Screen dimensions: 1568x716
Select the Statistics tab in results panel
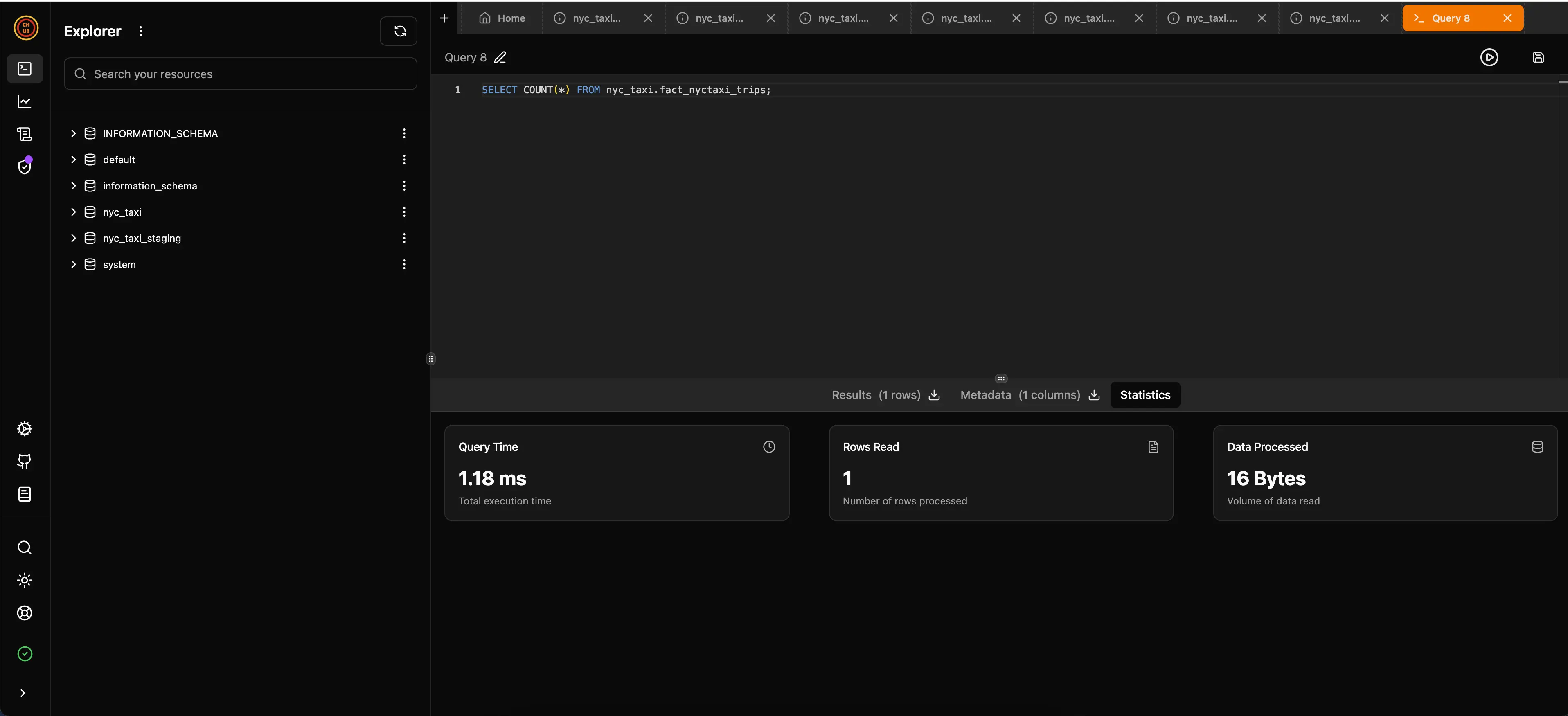pyautogui.click(x=1145, y=394)
